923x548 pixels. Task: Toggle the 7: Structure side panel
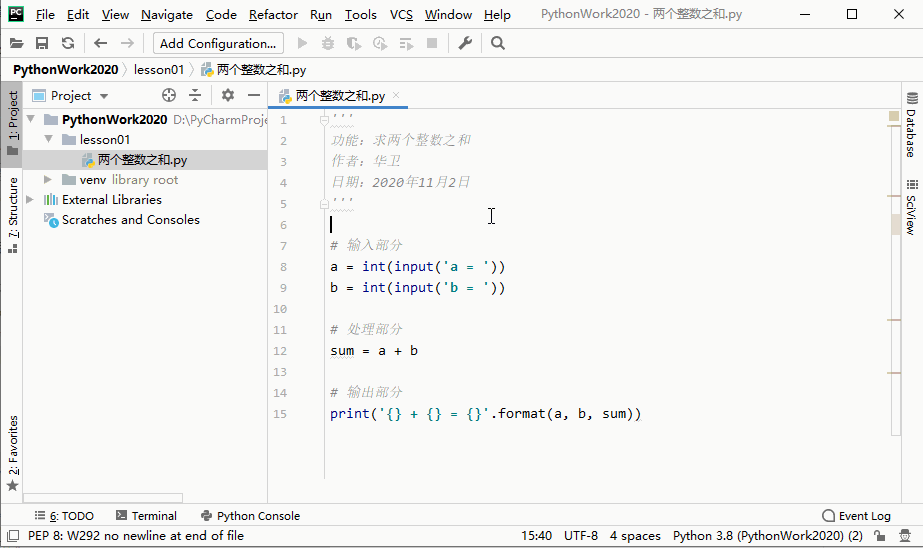coord(12,215)
